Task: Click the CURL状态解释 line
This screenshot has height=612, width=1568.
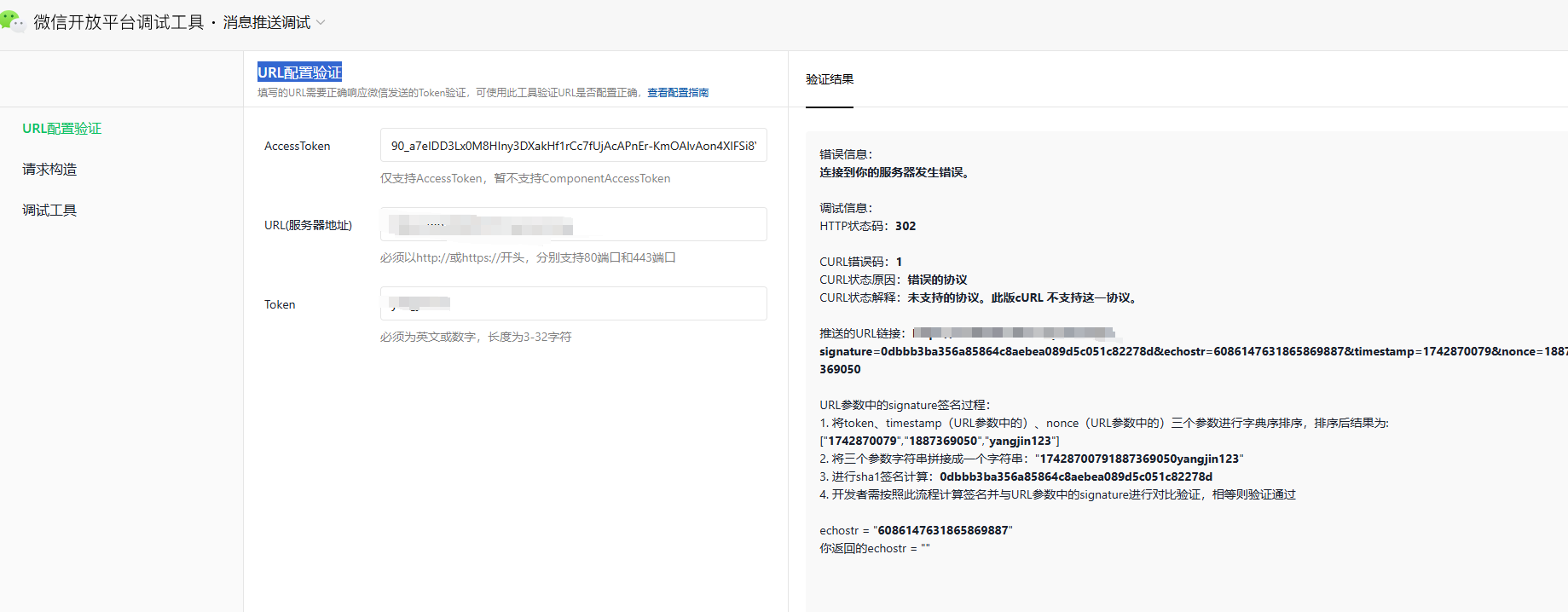Action: point(981,298)
